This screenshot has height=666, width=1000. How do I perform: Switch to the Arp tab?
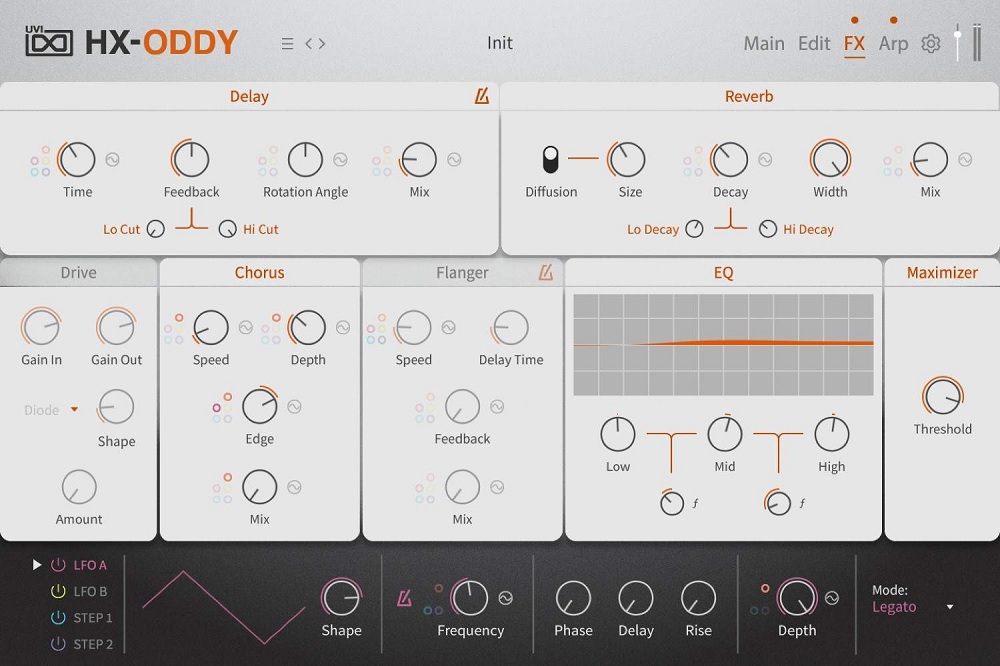pyautogui.click(x=893, y=43)
